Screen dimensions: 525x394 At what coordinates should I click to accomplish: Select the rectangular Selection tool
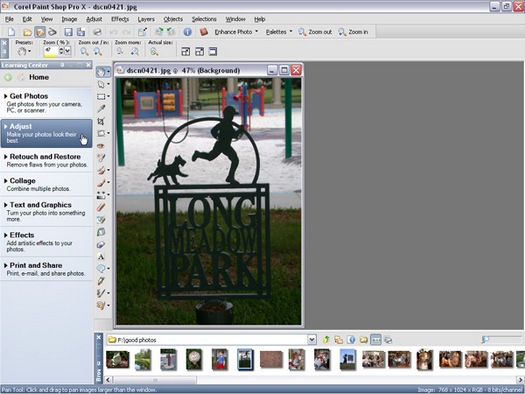(x=101, y=96)
